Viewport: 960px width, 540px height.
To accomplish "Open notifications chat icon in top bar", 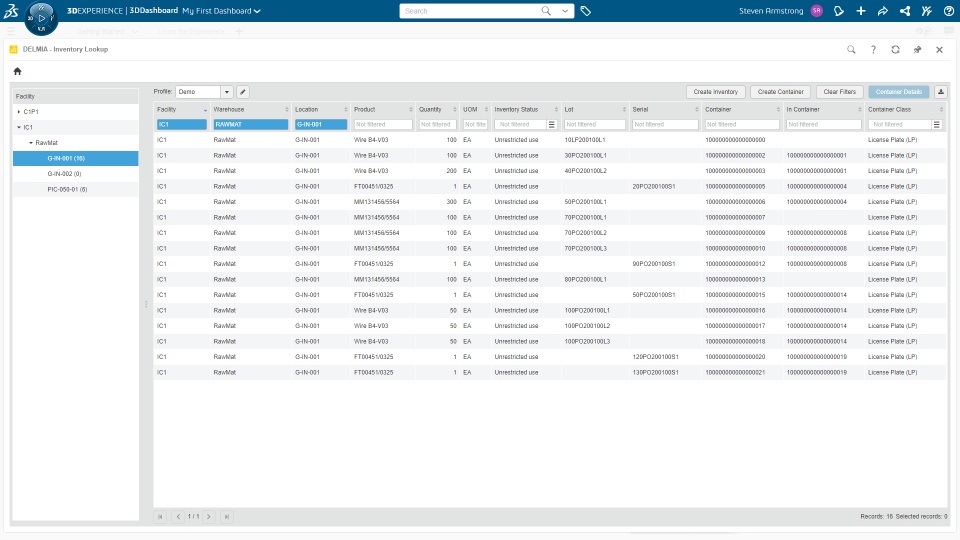I will click(839, 10).
